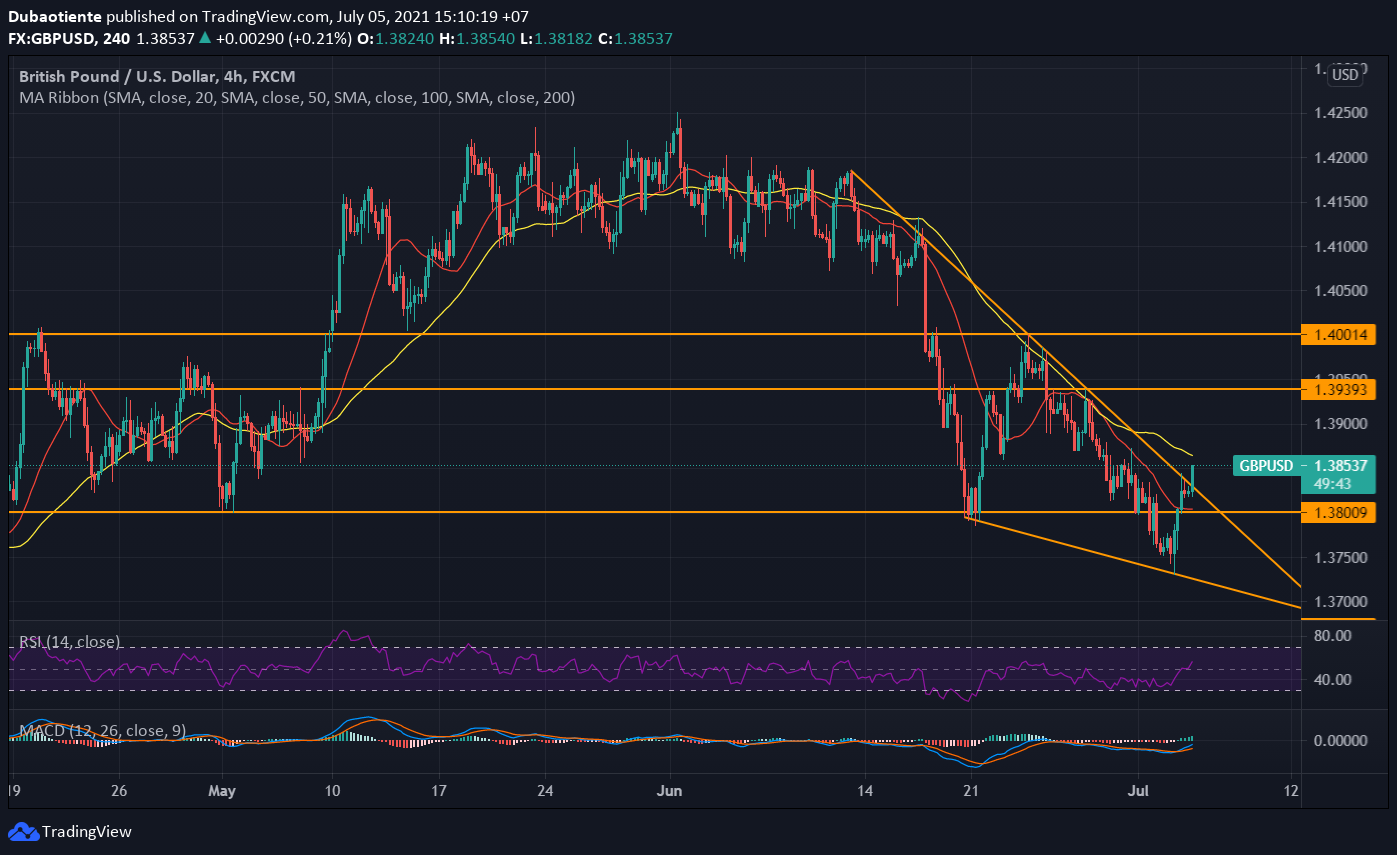Click the +0.00290 (+0.21%) change value
The width and height of the screenshot is (1397, 855).
tap(283, 38)
